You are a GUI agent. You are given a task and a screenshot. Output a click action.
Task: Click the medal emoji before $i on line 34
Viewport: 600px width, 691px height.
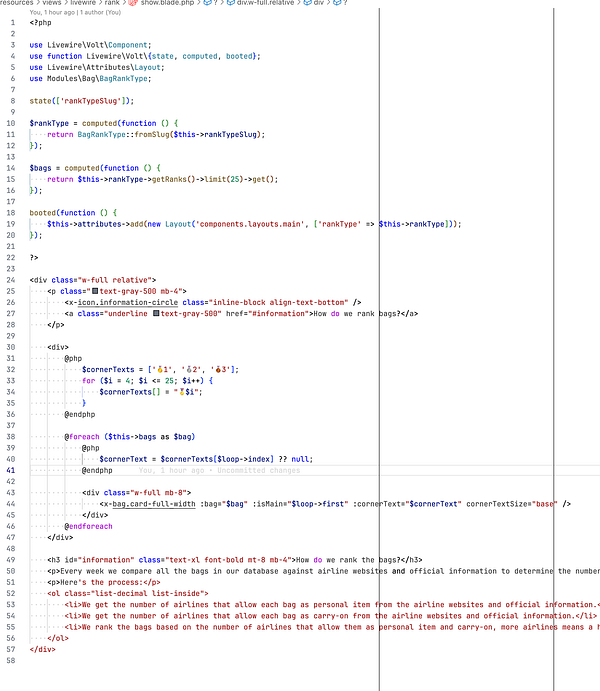point(182,392)
